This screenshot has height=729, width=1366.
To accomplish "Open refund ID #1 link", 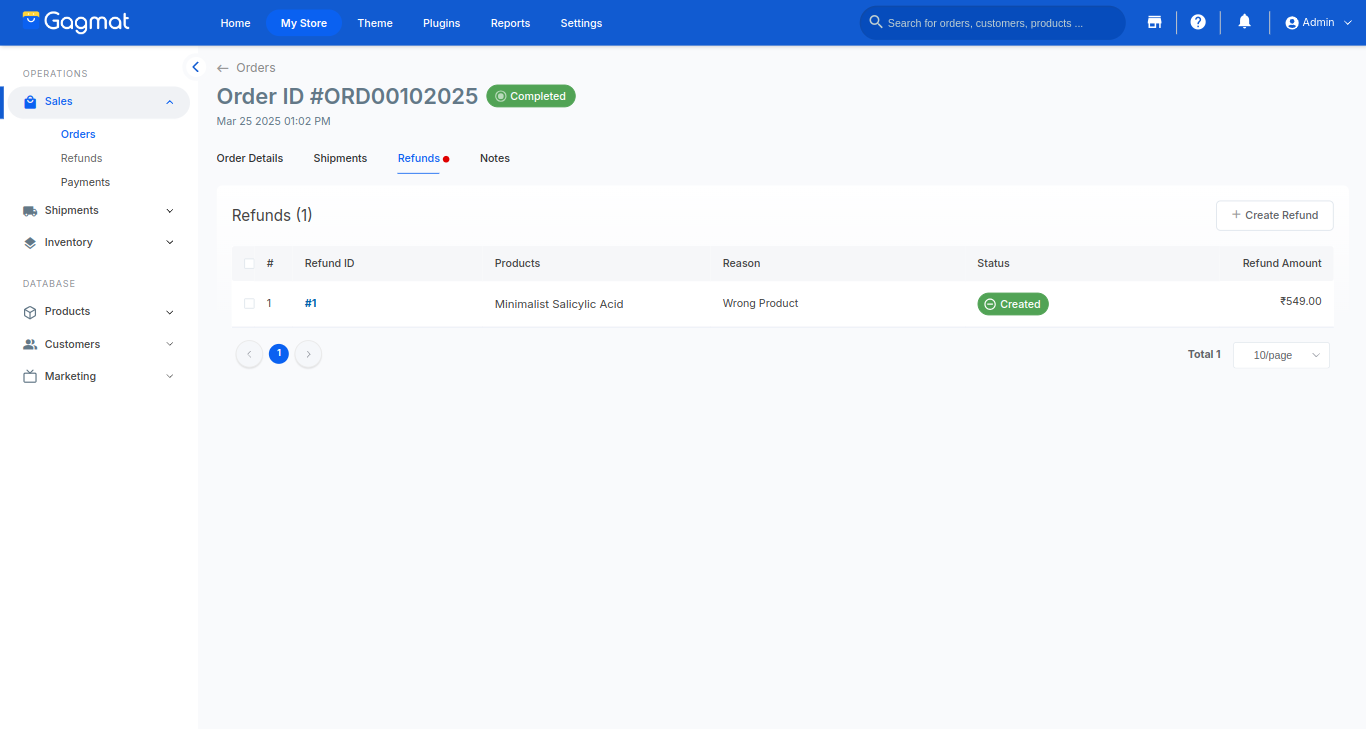I will [311, 303].
